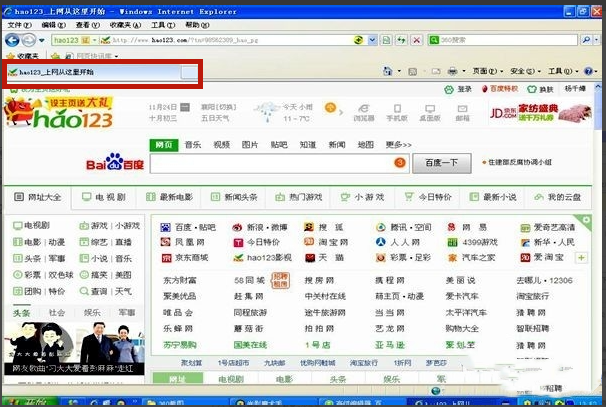Image resolution: width=606 pixels, height=407 pixels.
Task: Open the 收藏夹 menu in menu bar
Action: pos(125,25)
